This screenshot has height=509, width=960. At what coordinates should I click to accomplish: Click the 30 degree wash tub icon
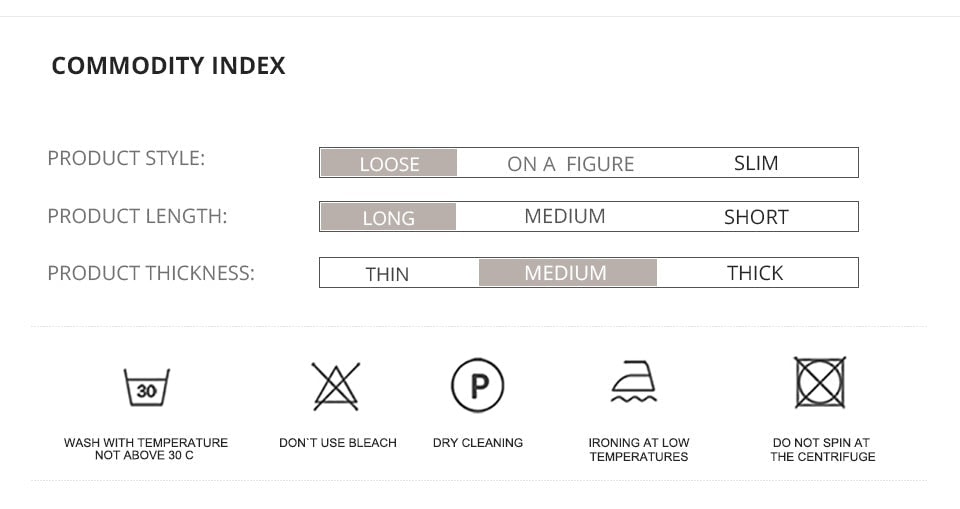tap(146, 387)
